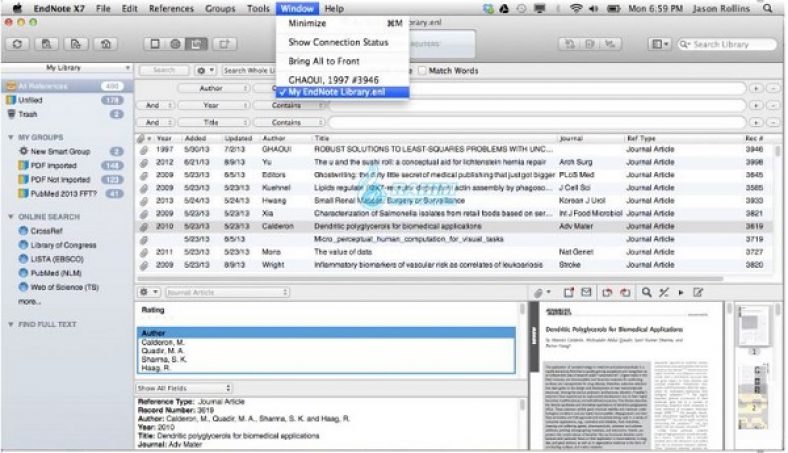The width and height of the screenshot is (788, 453).
Task: Collapse the MY GROUPS section
Action: coord(10,136)
